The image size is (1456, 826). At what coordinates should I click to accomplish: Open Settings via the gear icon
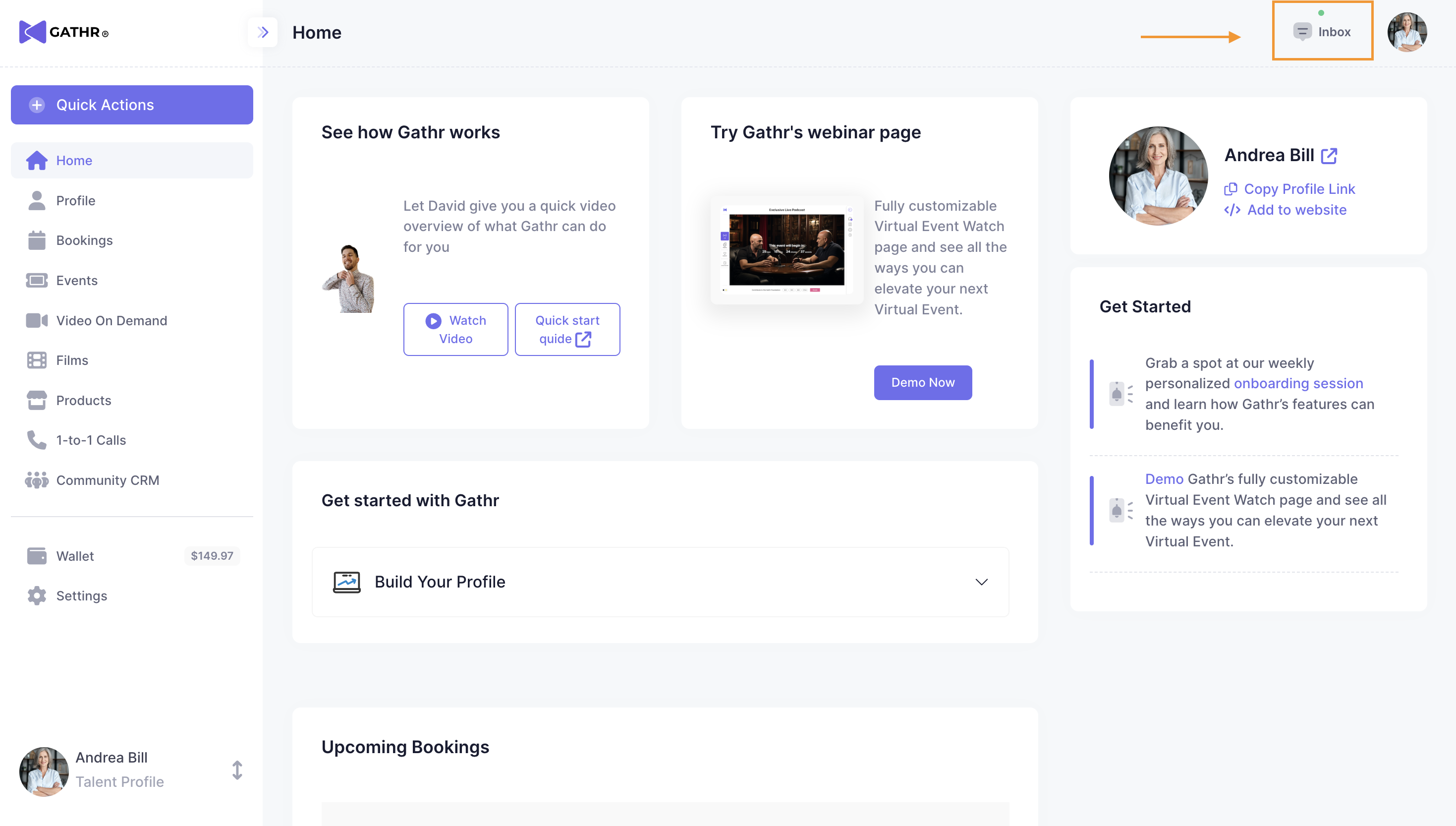click(x=37, y=595)
